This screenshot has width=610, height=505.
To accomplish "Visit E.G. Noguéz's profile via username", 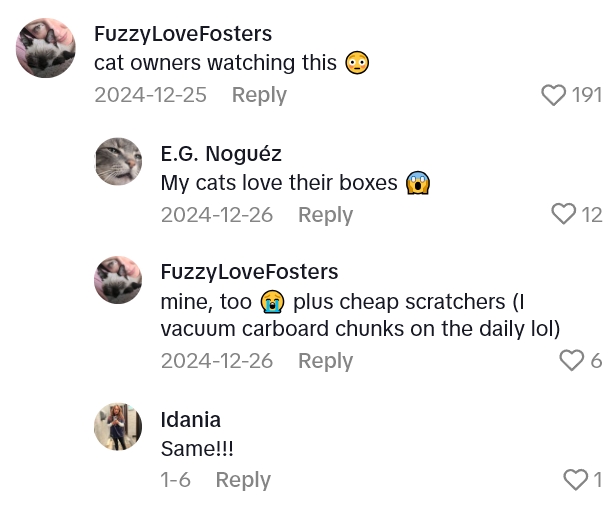I will tap(221, 154).
